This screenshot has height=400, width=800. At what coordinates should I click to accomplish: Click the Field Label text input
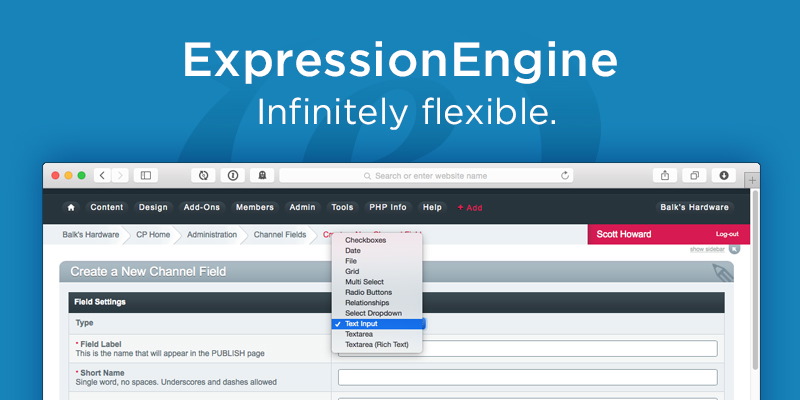(527, 349)
